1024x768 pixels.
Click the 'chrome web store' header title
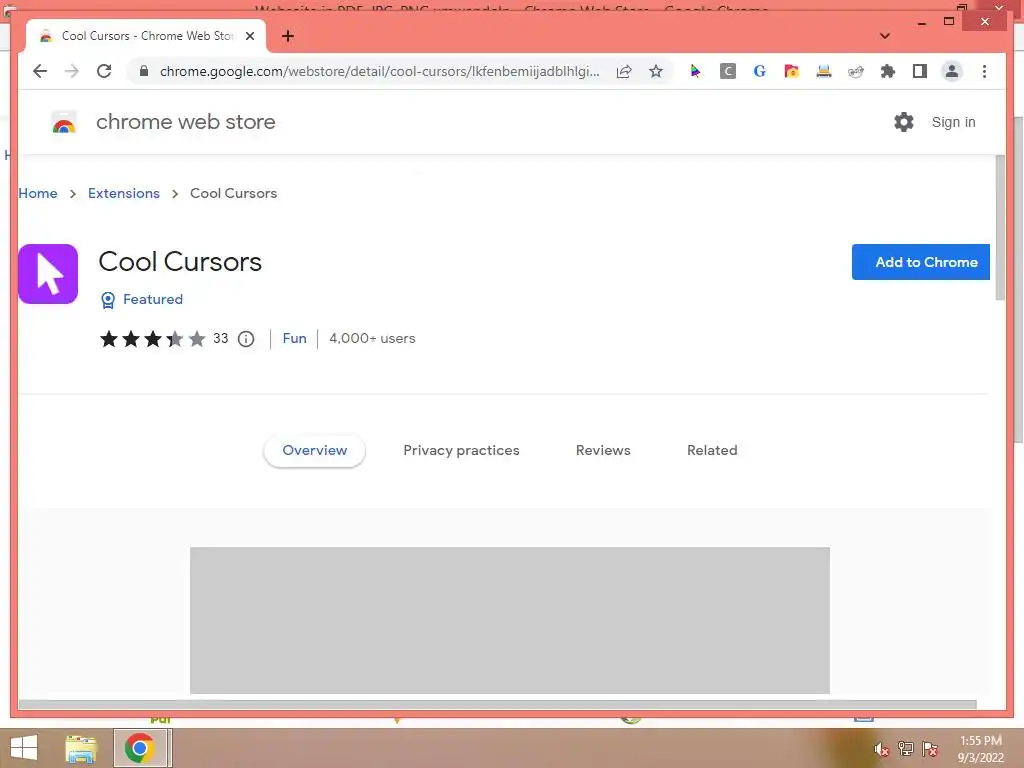(x=185, y=122)
